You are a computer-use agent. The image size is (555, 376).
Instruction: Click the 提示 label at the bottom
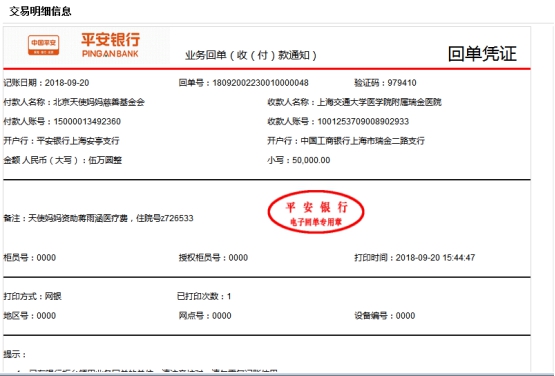(15, 354)
